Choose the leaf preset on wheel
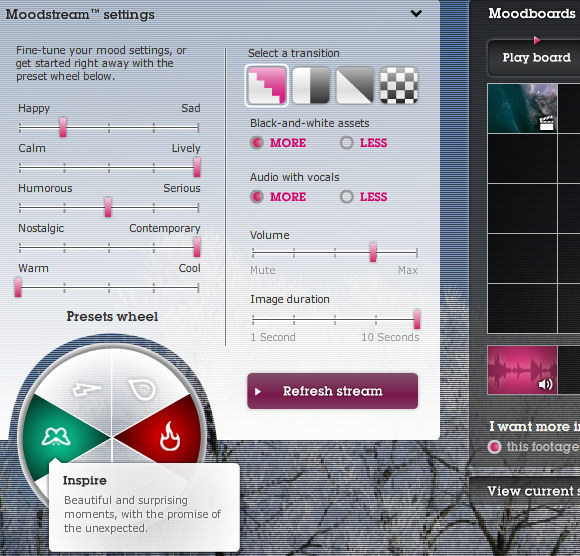Screen dimensions: 580x556 click(x=142, y=389)
